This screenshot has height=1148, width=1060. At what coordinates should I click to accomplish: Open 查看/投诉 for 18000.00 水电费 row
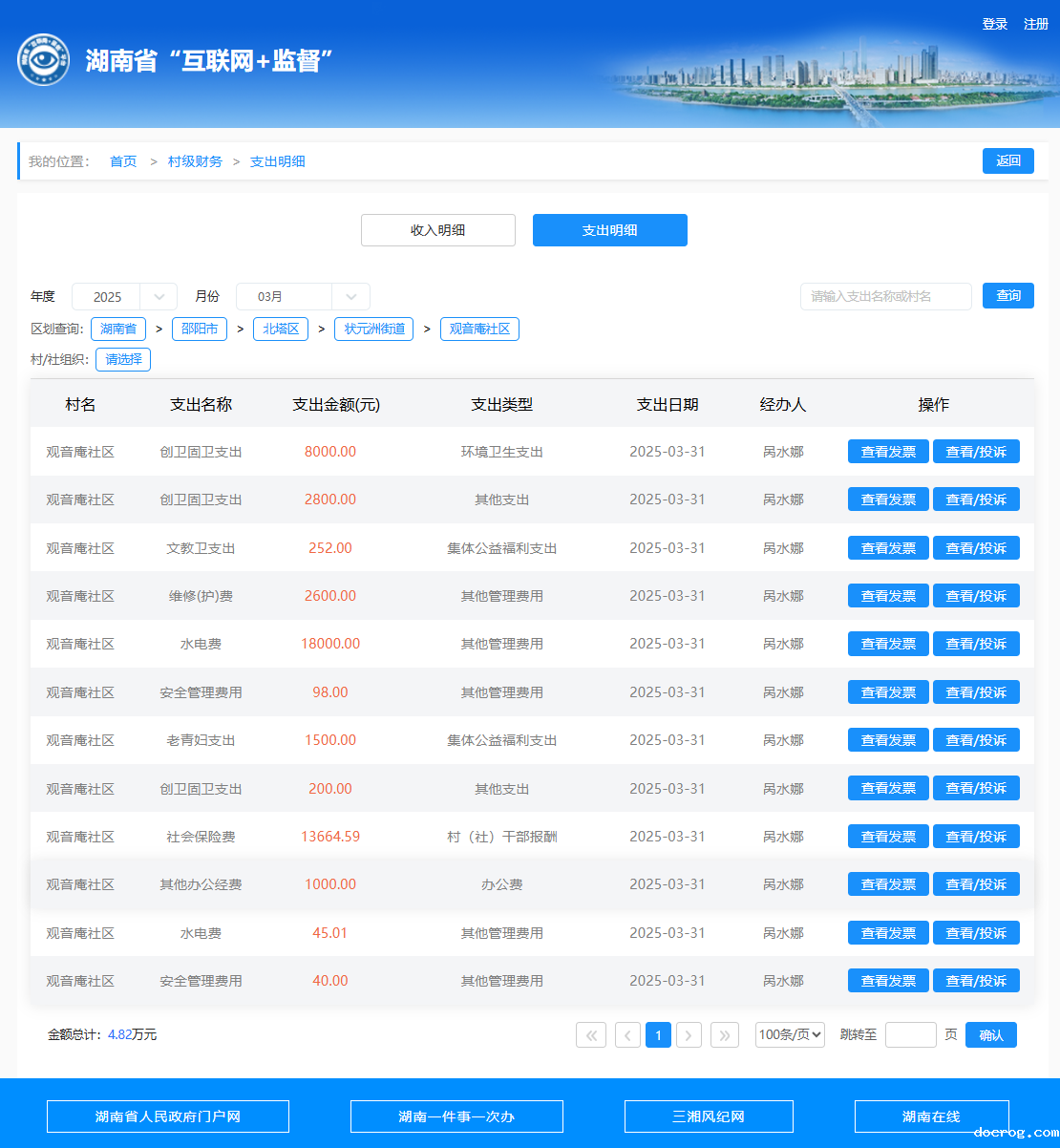click(975, 644)
